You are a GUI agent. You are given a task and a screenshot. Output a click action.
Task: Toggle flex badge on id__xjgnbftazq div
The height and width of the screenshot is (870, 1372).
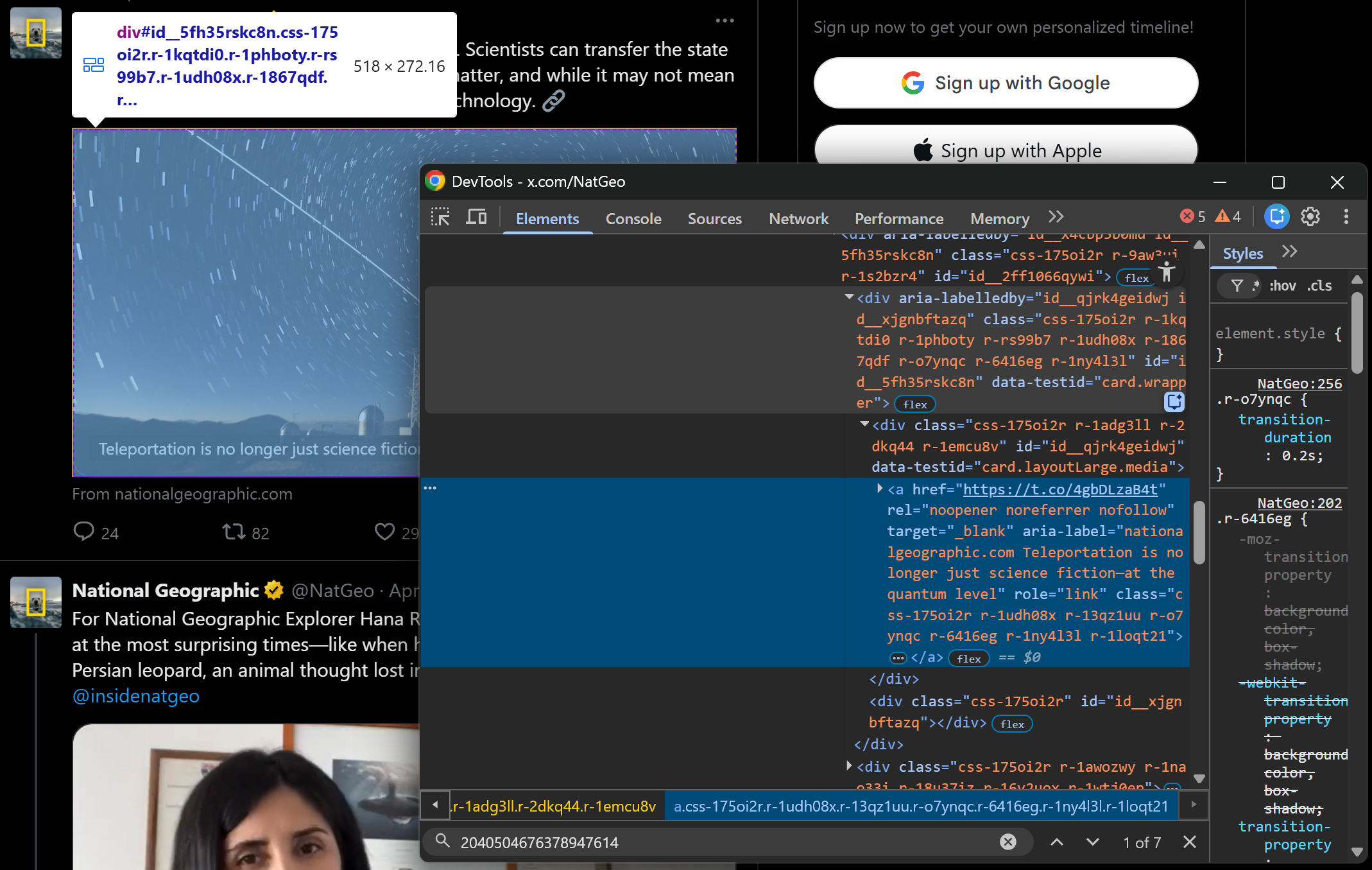1012,724
